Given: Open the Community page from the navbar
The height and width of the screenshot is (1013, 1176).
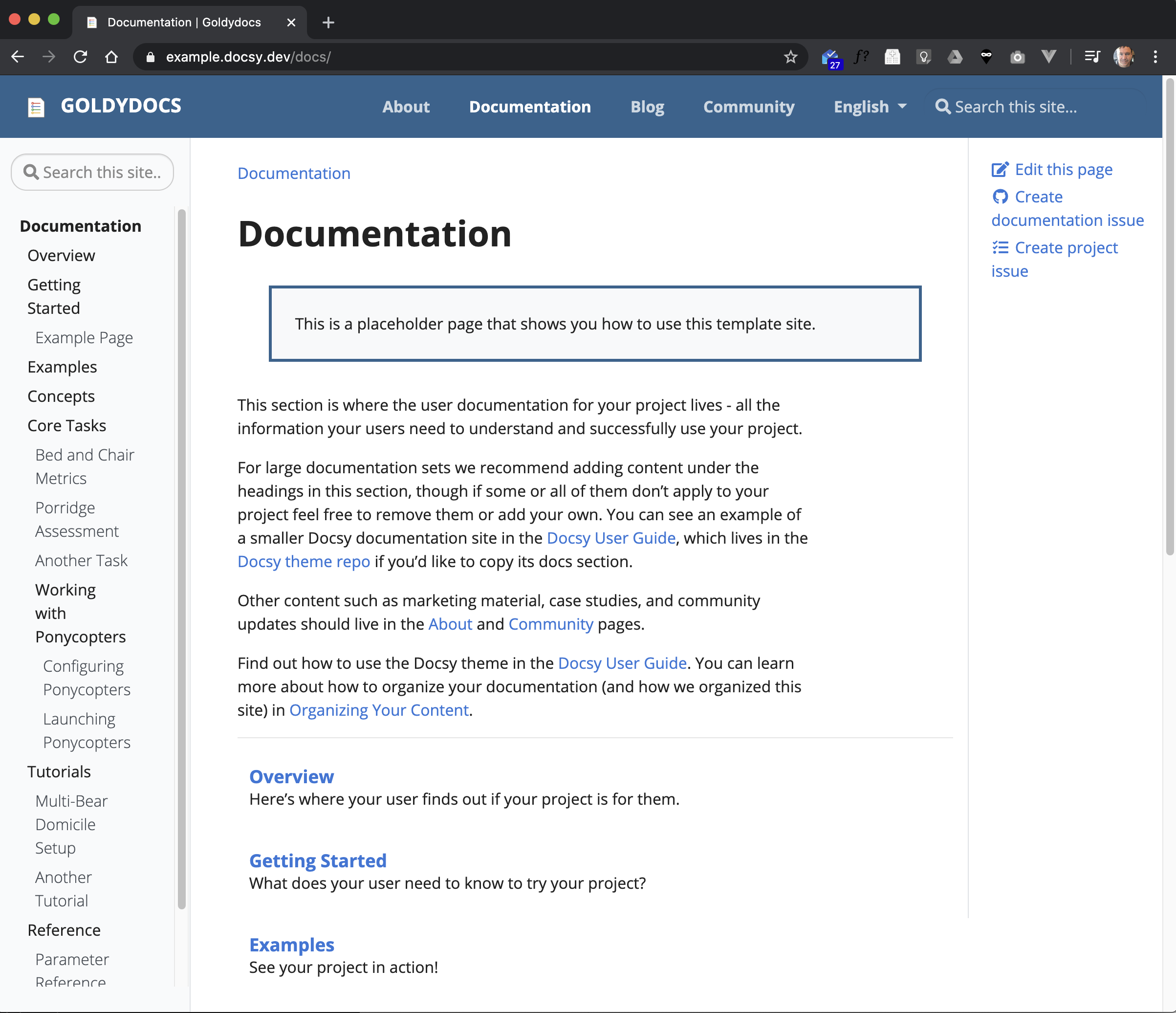Looking at the screenshot, I should (x=749, y=106).
